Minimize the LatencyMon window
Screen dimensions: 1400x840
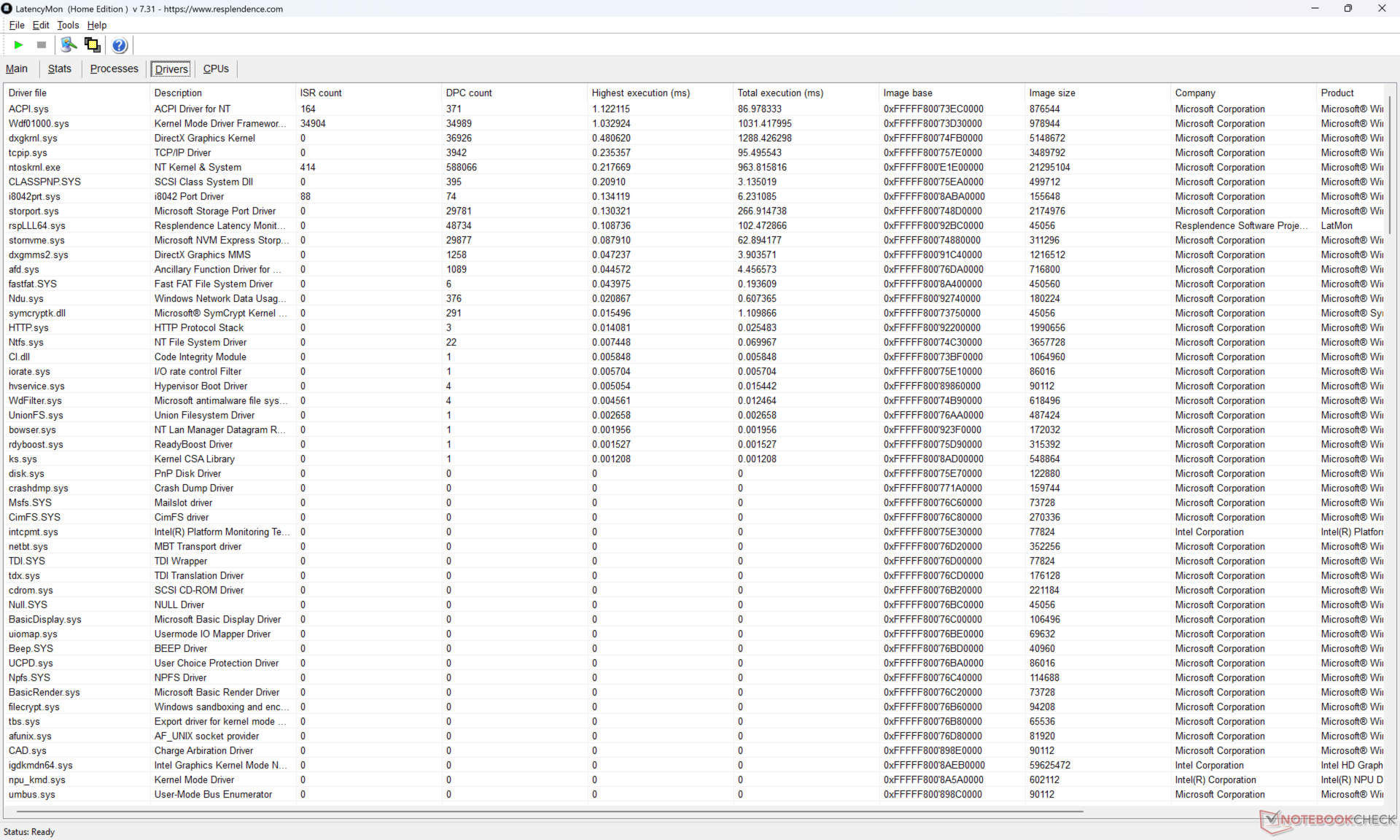(x=1315, y=9)
